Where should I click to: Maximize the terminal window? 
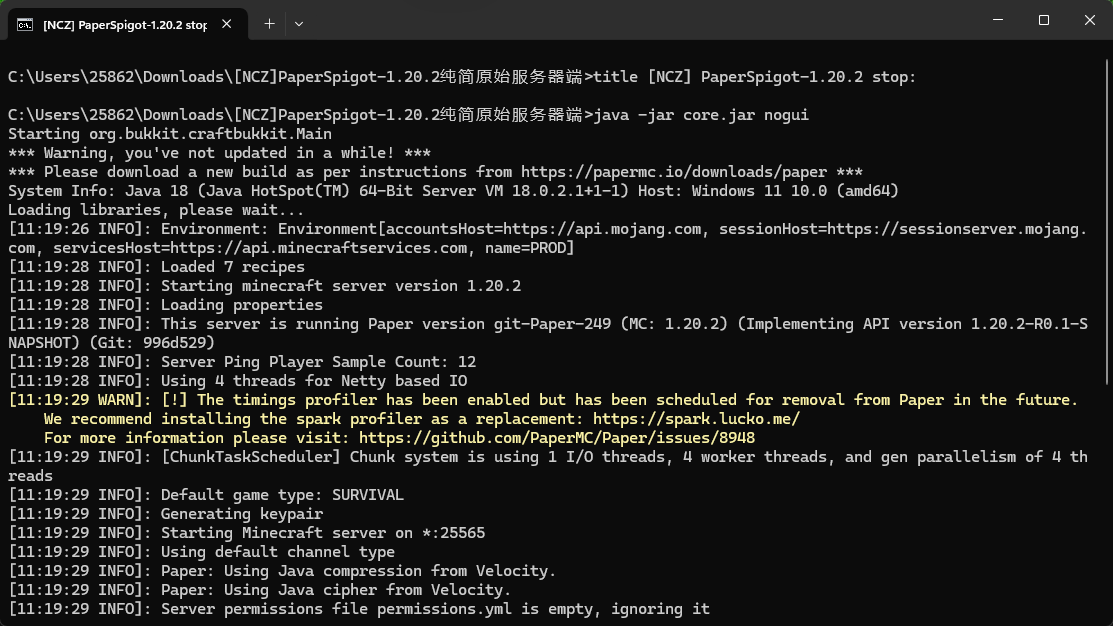click(x=1043, y=20)
